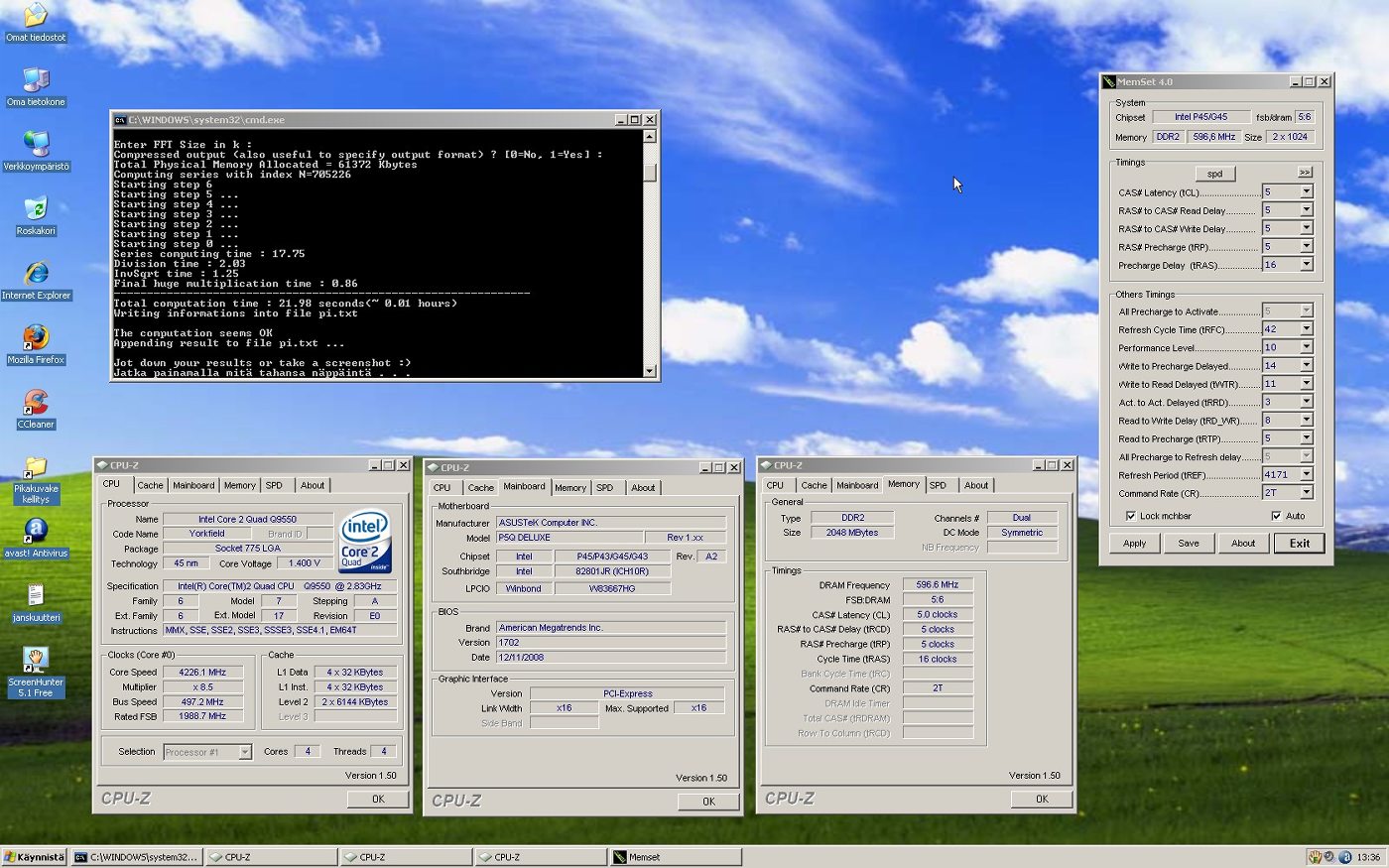Click Apply in MemSet
Viewport: 1389px width, 868px height.
coord(1134,544)
